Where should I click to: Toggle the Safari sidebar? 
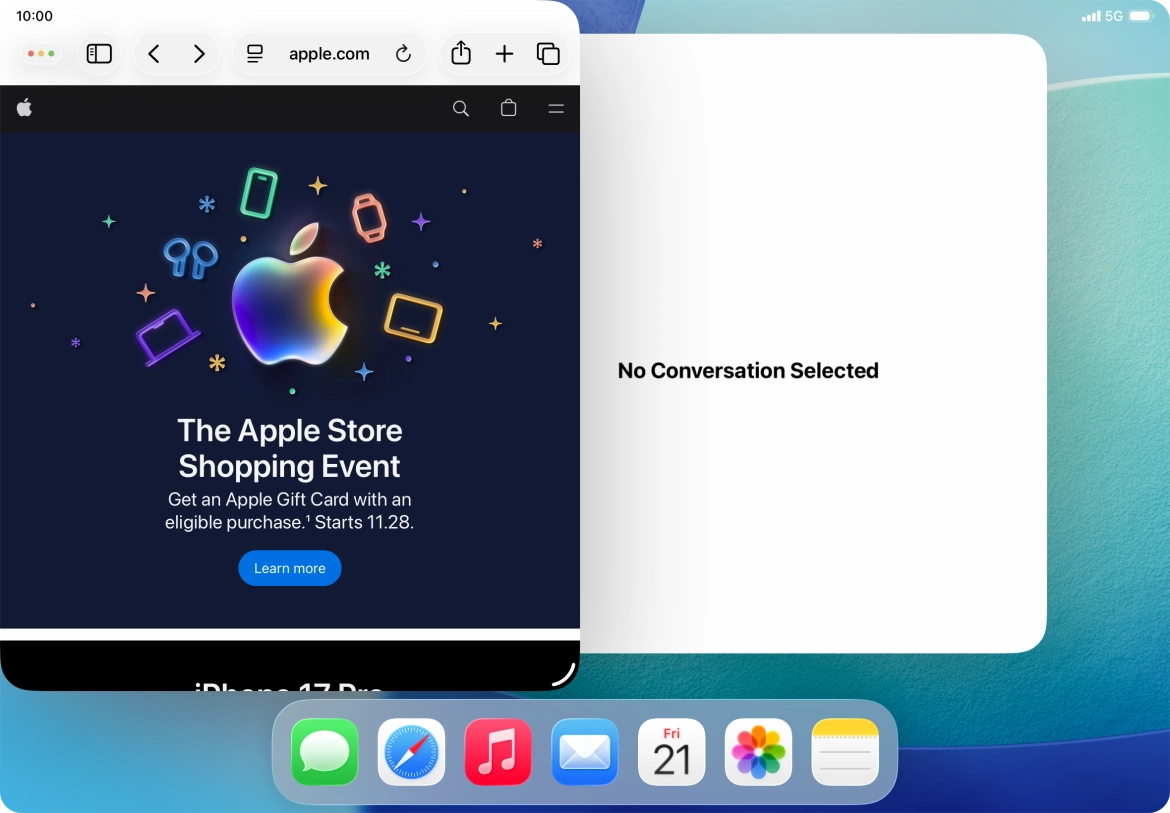pos(99,54)
